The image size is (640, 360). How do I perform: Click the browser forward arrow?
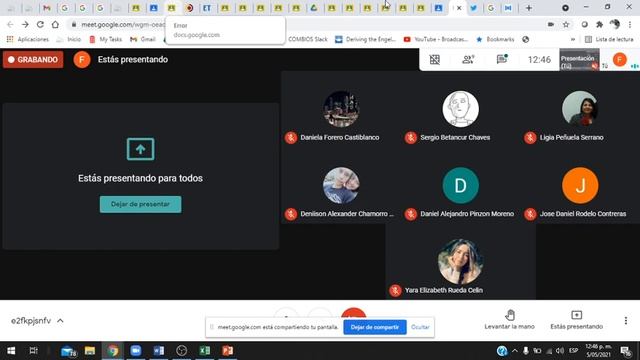tap(25, 24)
